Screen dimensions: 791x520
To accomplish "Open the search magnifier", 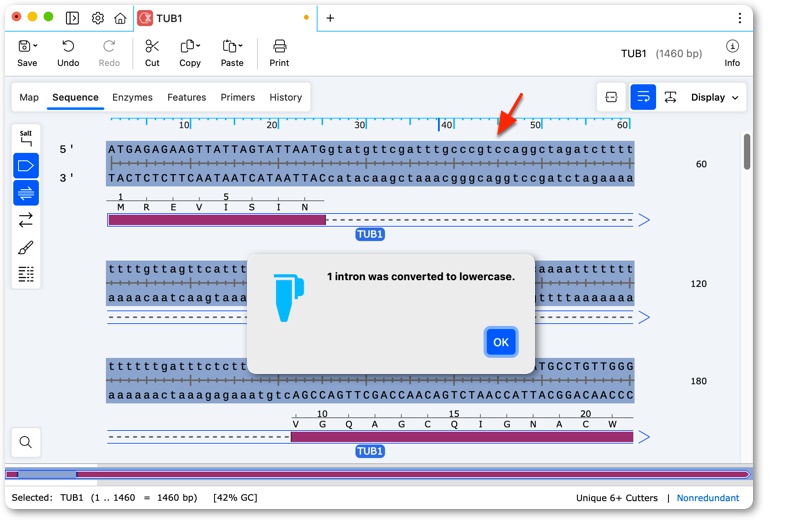I will click(26, 442).
